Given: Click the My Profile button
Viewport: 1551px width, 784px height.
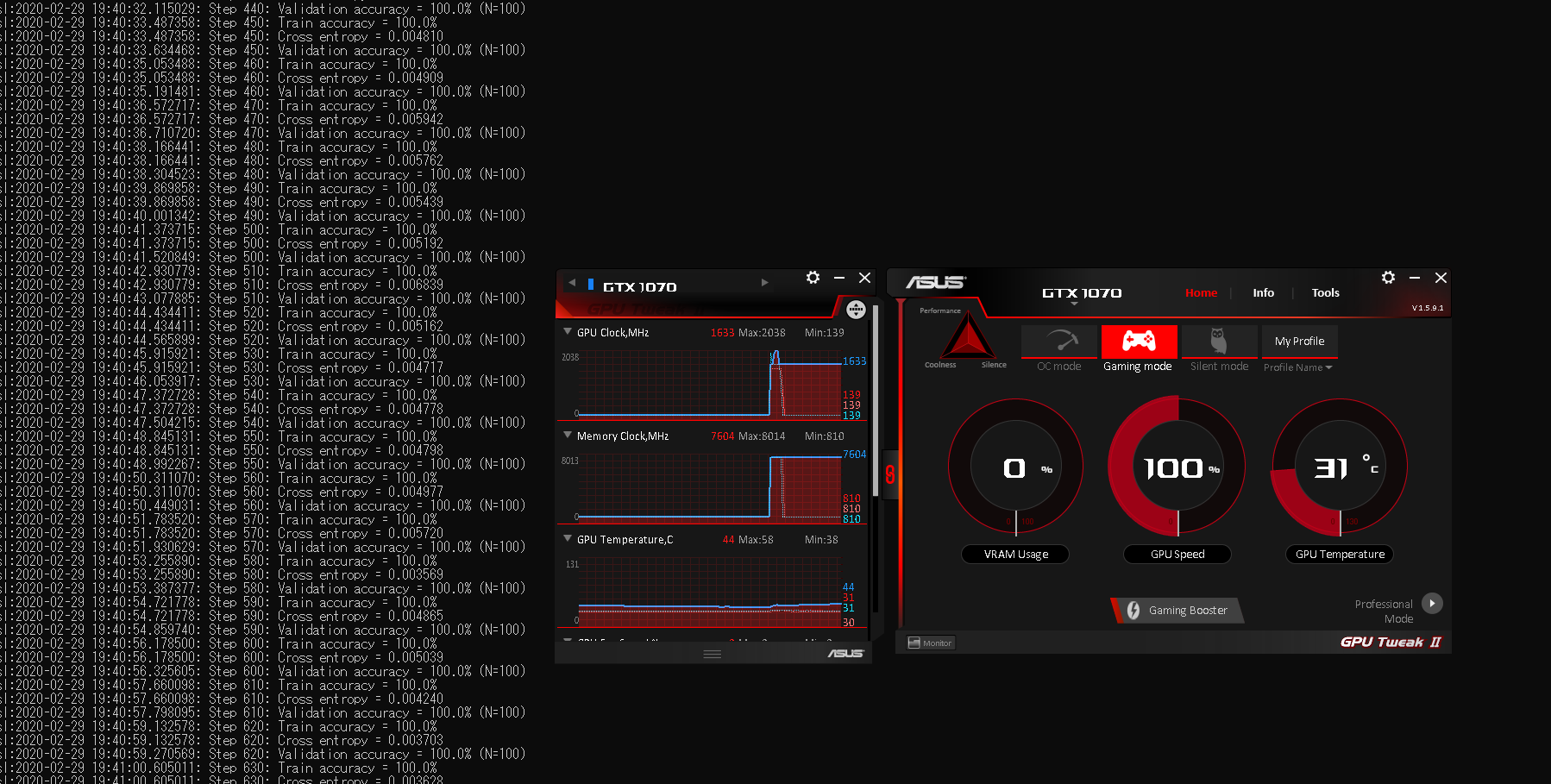Looking at the screenshot, I should pos(1300,341).
